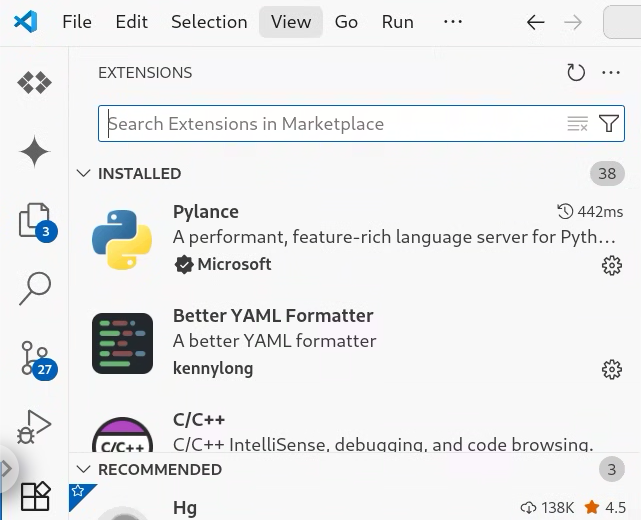This screenshot has width=641, height=520.
Task: Open the View menu
Action: pos(291,22)
